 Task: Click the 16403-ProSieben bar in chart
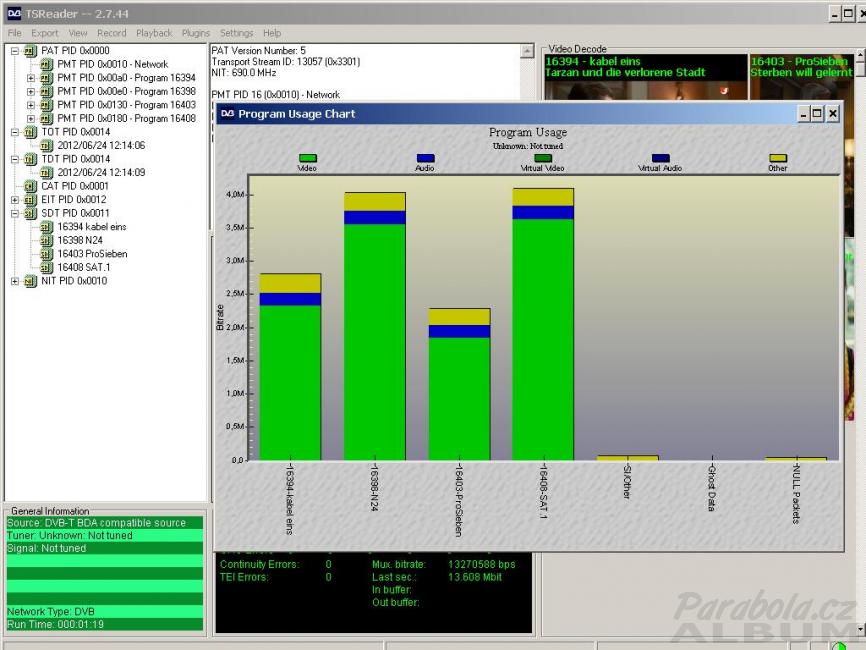click(x=460, y=384)
